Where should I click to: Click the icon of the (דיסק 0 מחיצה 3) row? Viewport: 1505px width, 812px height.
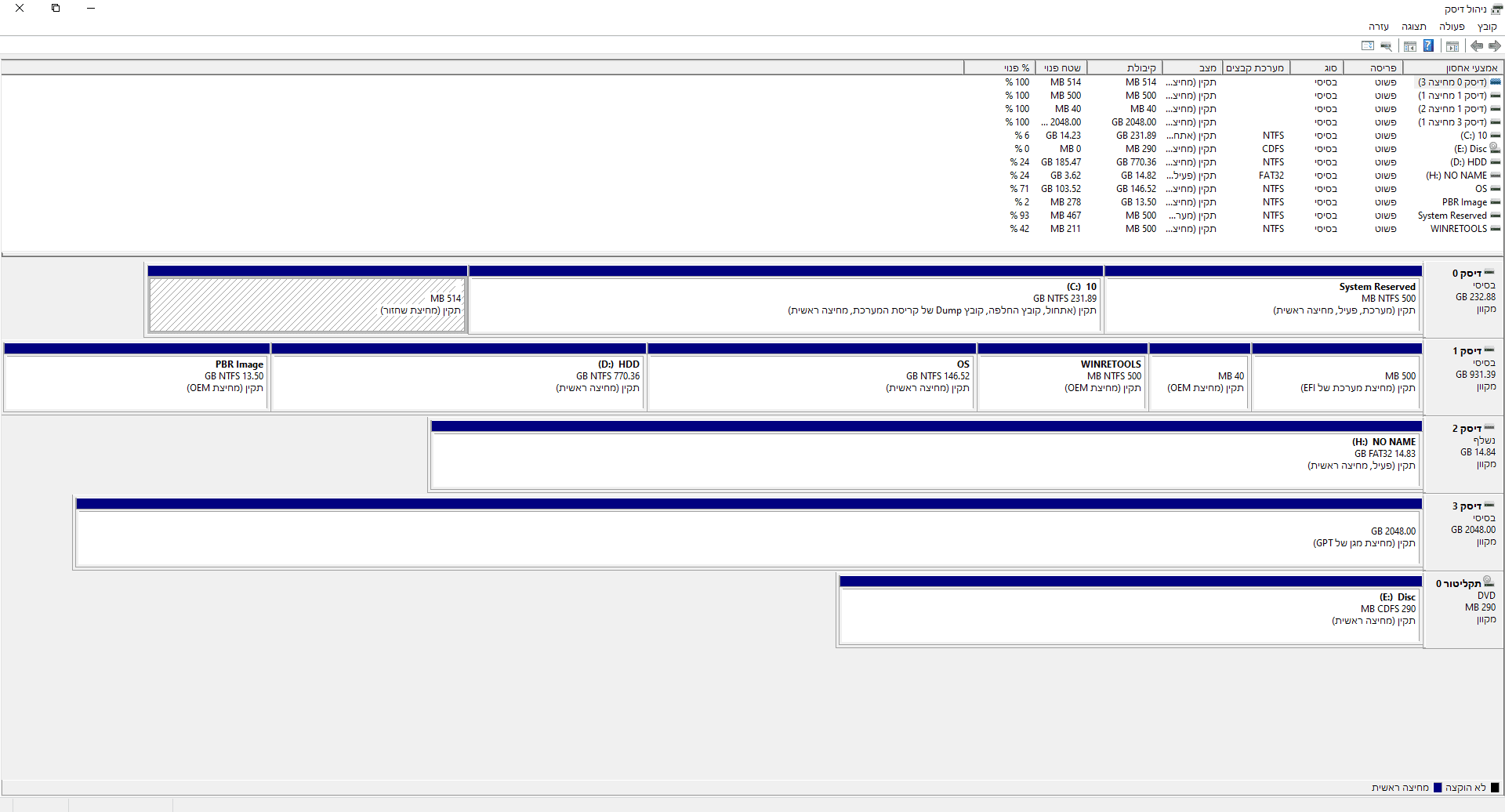1496,82
